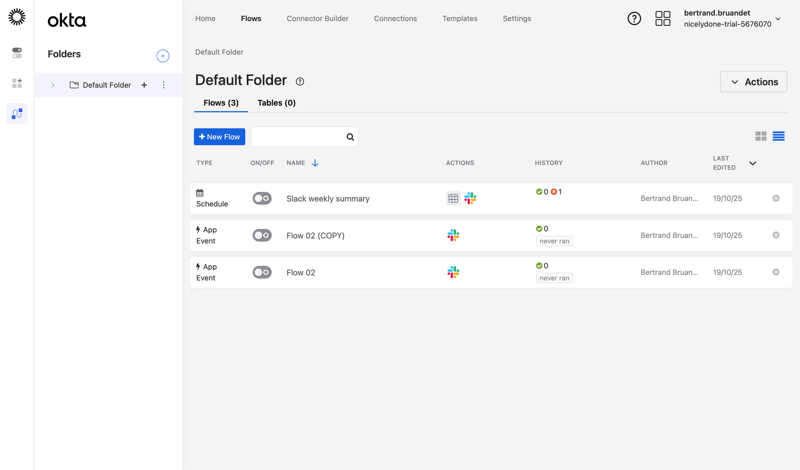The width and height of the screenshot is (800, 470).
Task: Open the apps grid-plus icon in left rail
Action: (x=17, y=83)
